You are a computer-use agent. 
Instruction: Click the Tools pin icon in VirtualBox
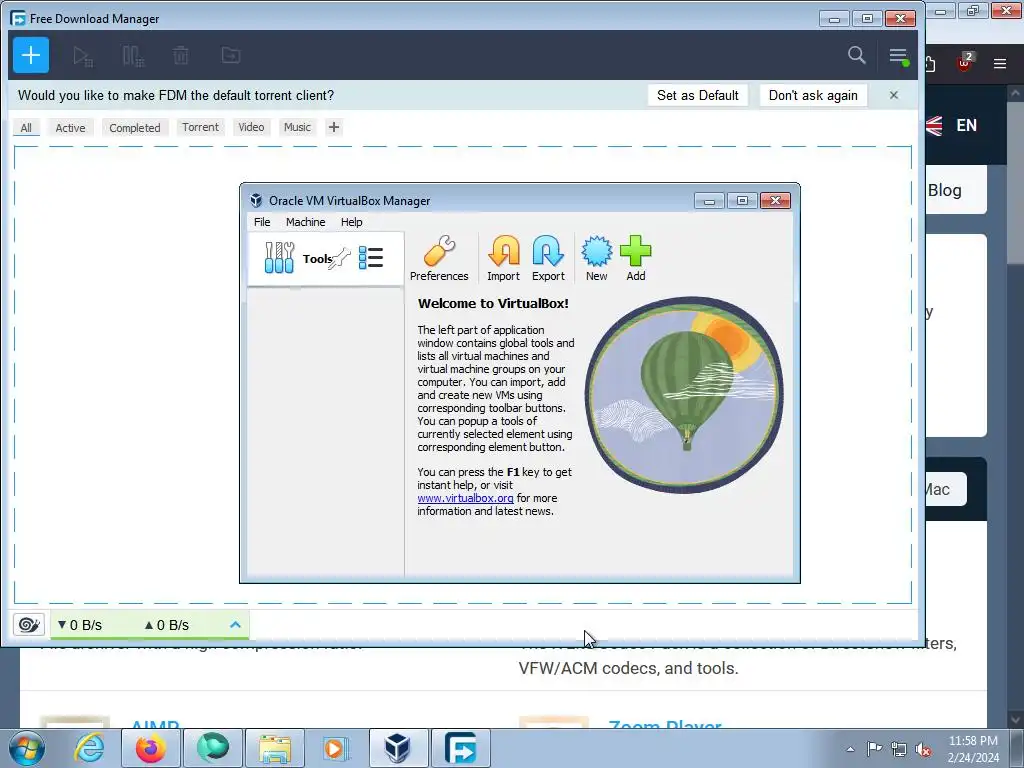pos(339,259)
